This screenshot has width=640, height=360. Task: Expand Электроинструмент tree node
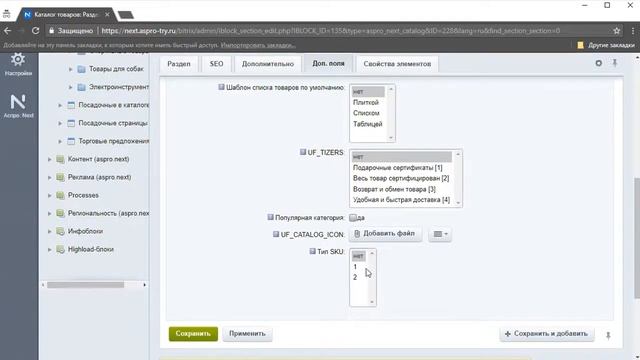pos(71,87)
